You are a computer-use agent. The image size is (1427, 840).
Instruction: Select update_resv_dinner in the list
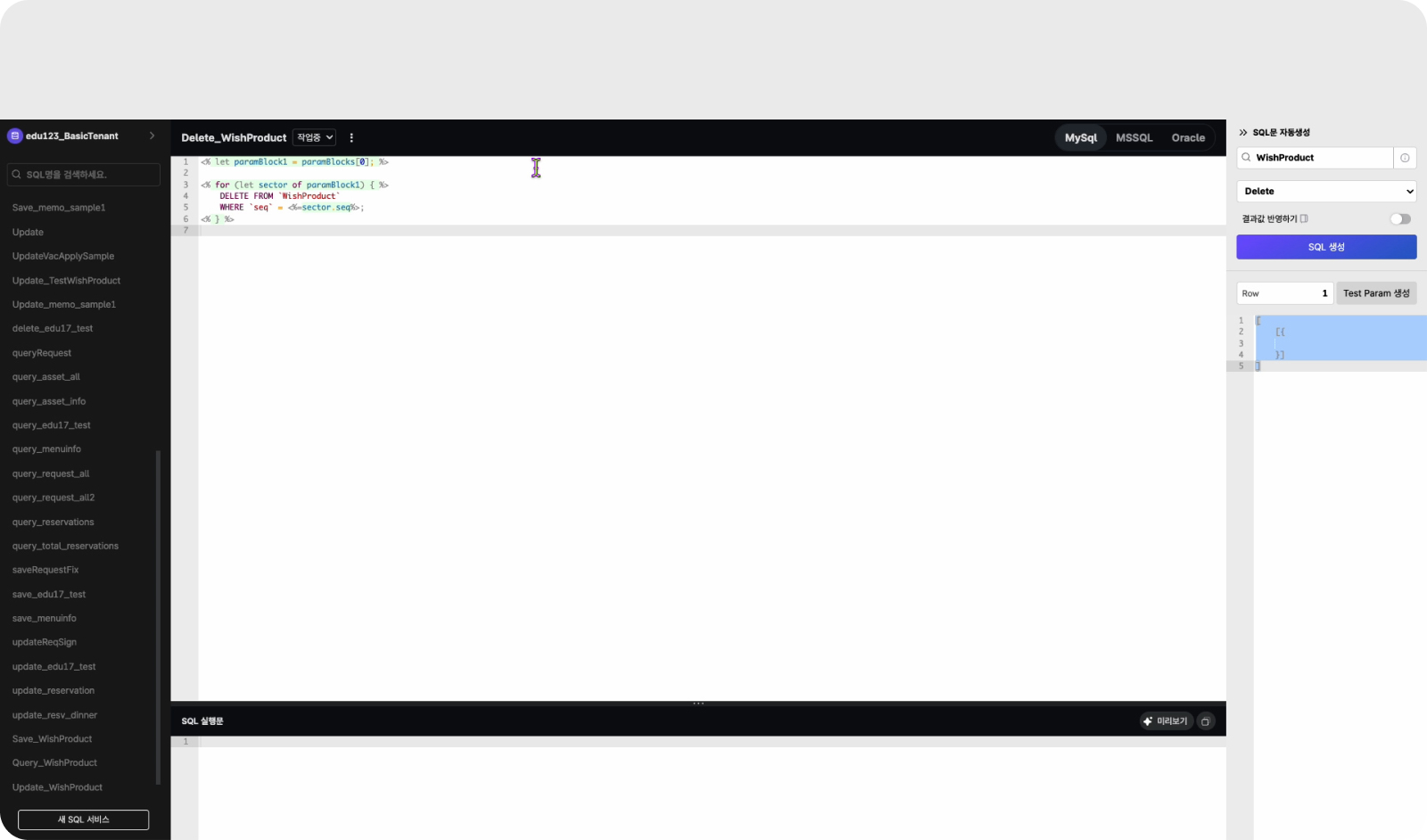[54, 715]
